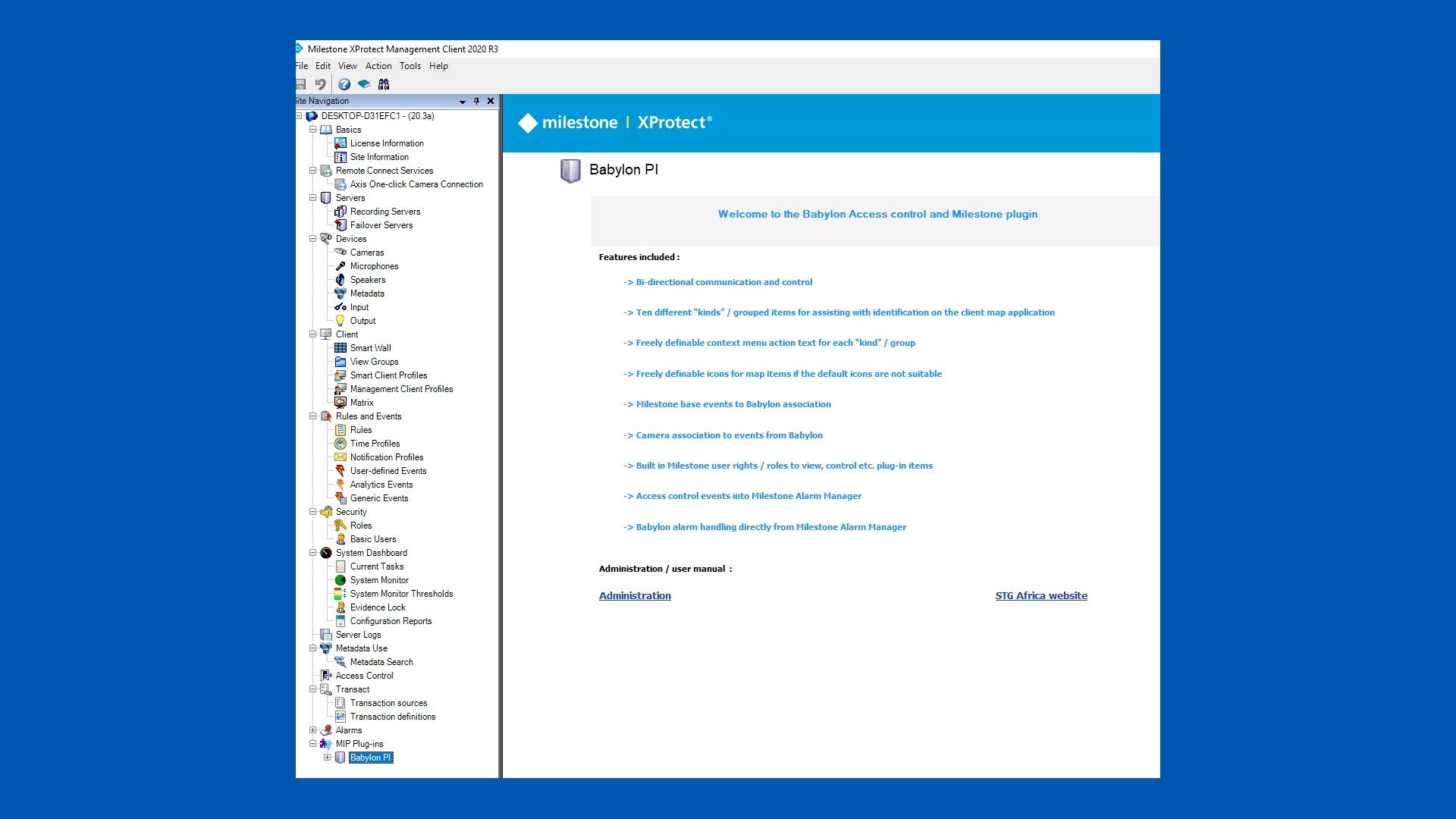Screen dimensions: 1456x819
Task: Click the Failover Servers icon
Action: point(340,225)
